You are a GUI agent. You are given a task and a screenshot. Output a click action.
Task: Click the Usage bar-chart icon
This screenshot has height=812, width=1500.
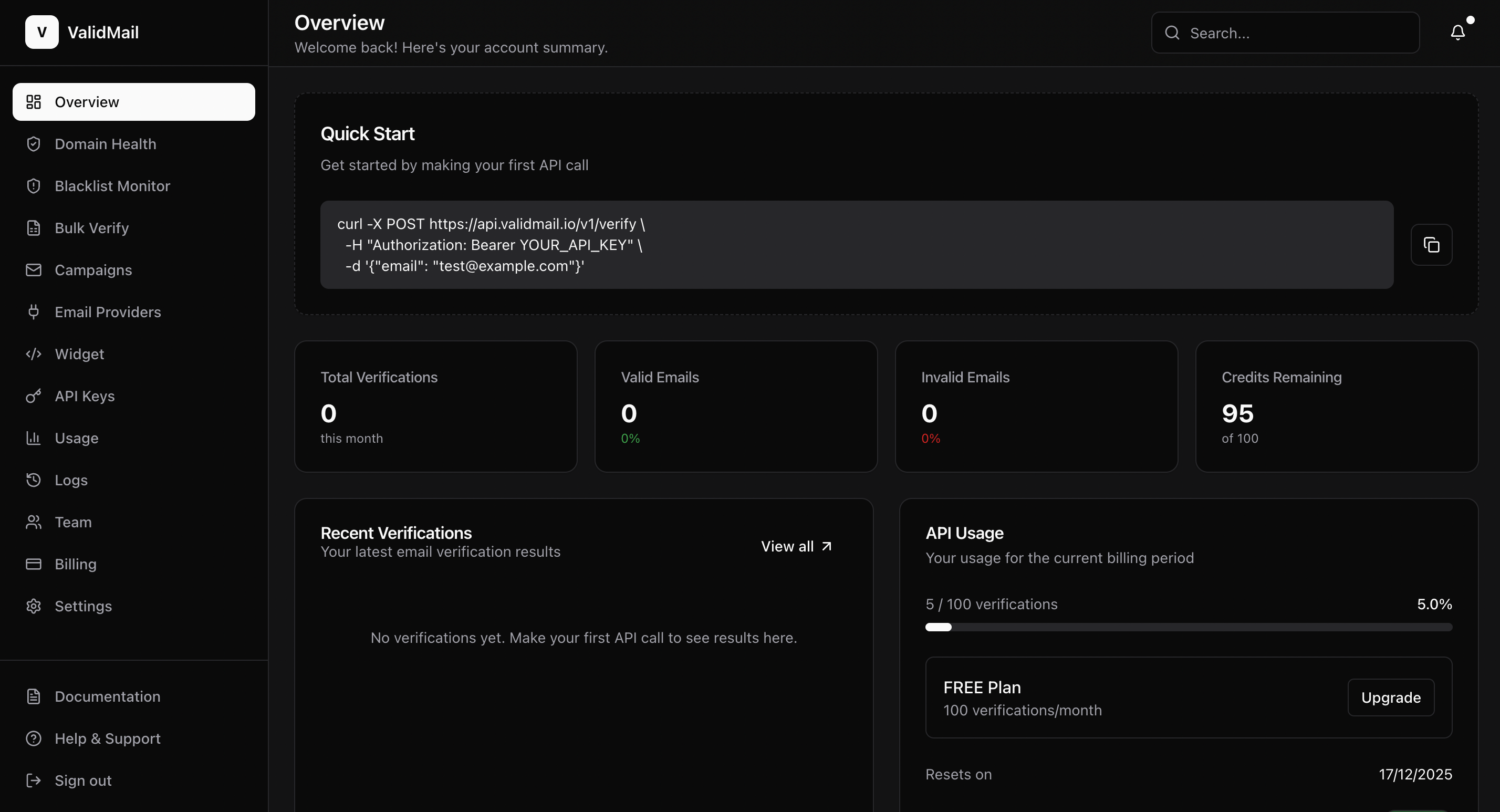pos(33,438)
